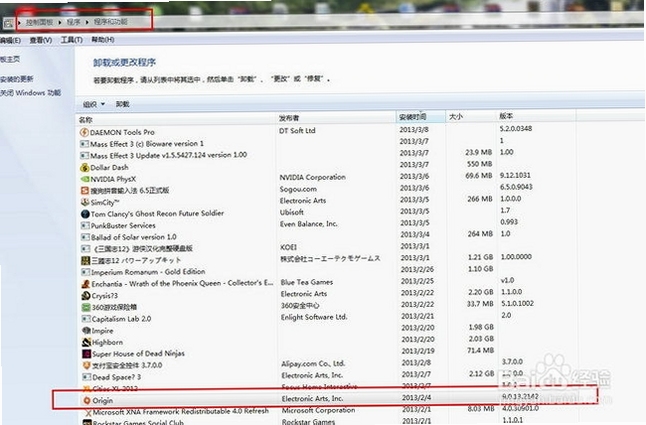Click the Dollar Dash program icon
This screenshot has height=425, width=646.
[85, 167]
